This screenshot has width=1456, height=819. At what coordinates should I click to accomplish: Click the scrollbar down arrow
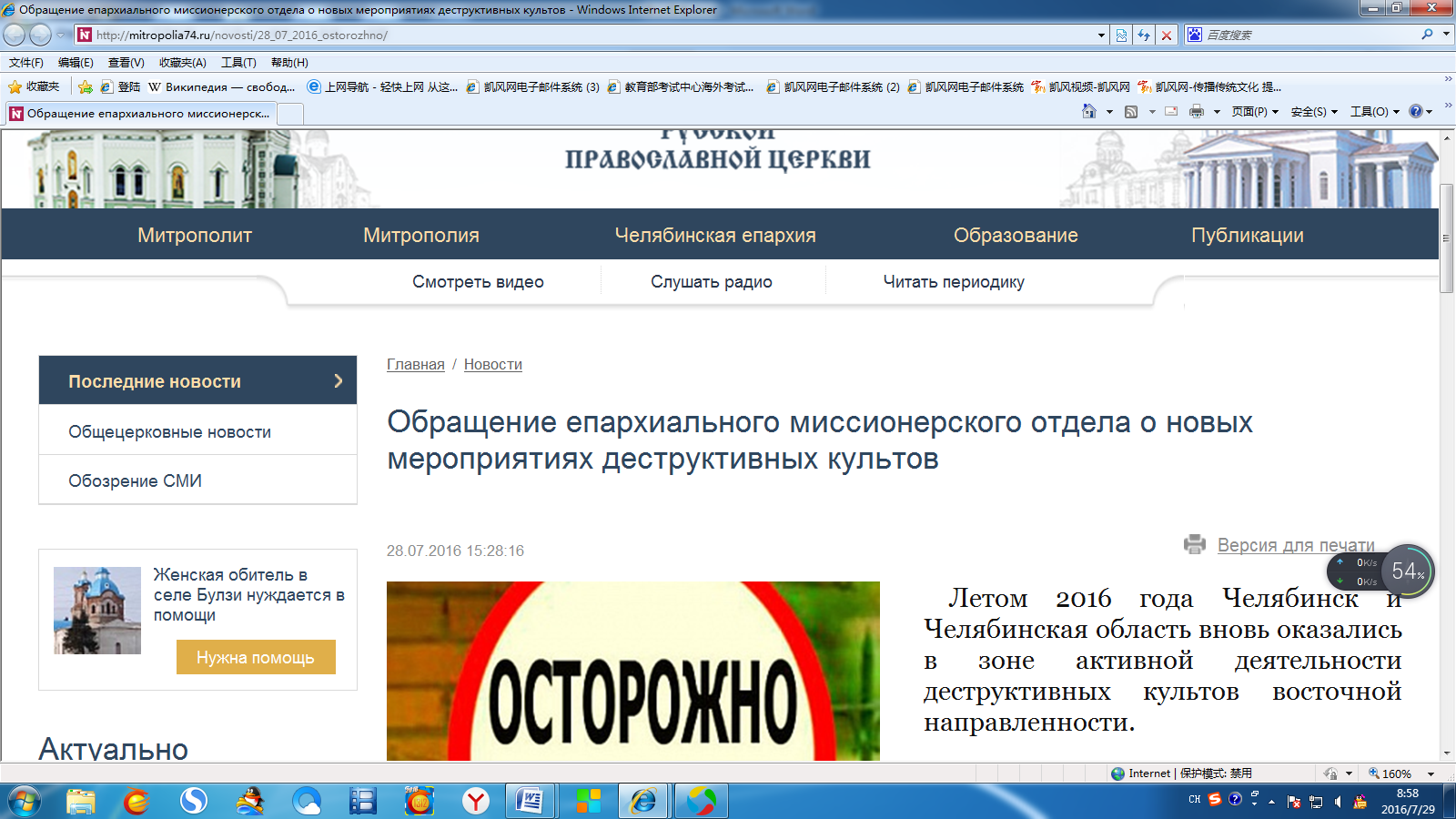pyautogui.click(x=1447, y=754)
